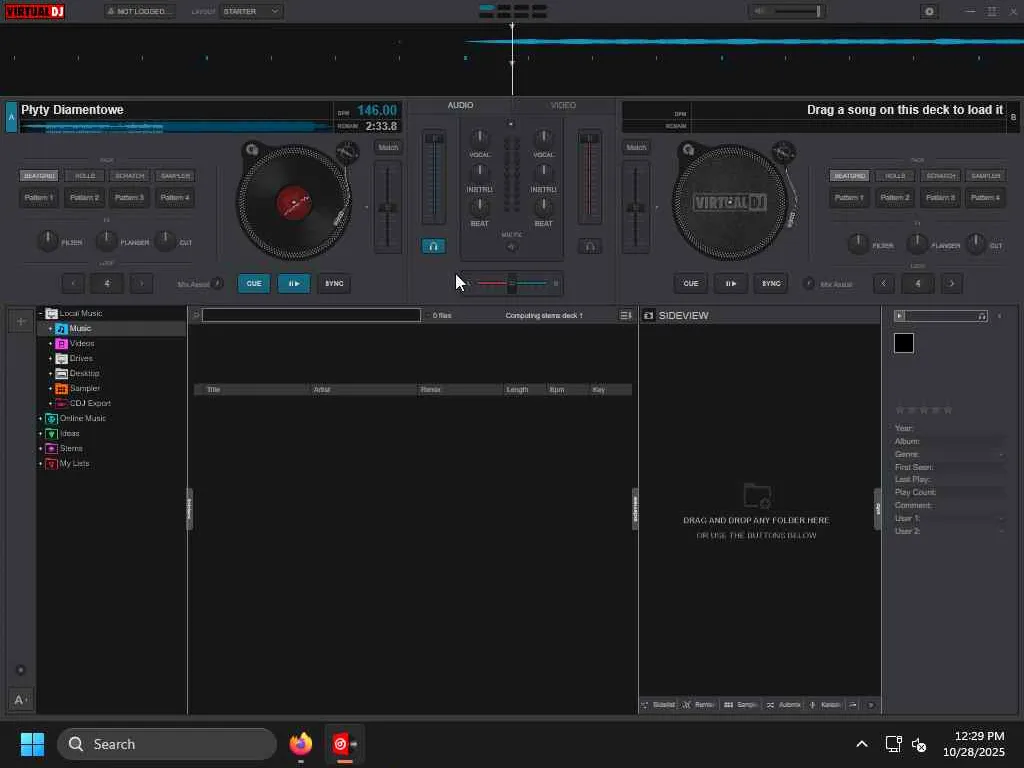This screenshot has width=1024, height=768.
Task: Click the Match button on deck A
Action: (388, 148)
